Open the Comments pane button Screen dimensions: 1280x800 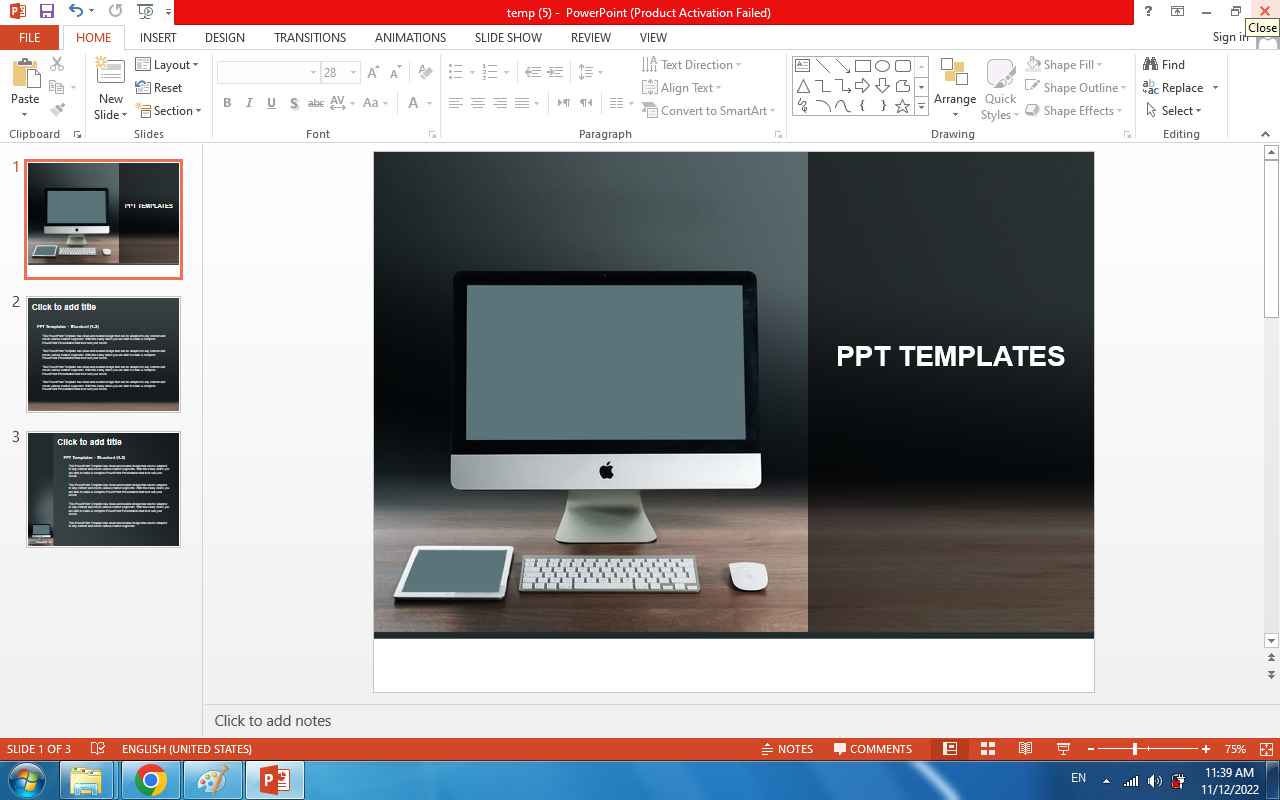tap(871, 749)
